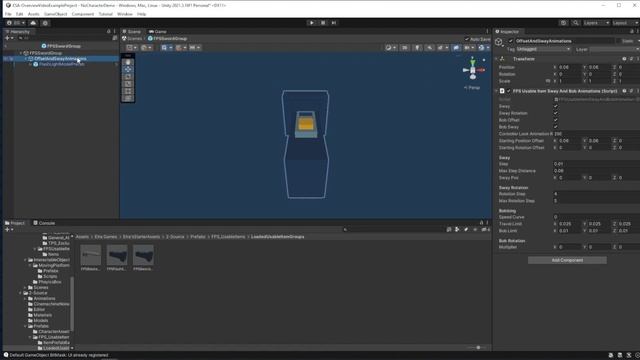Open the Component menu
Viewport: 640px width, 360px height.
click(x=83, y=14)
